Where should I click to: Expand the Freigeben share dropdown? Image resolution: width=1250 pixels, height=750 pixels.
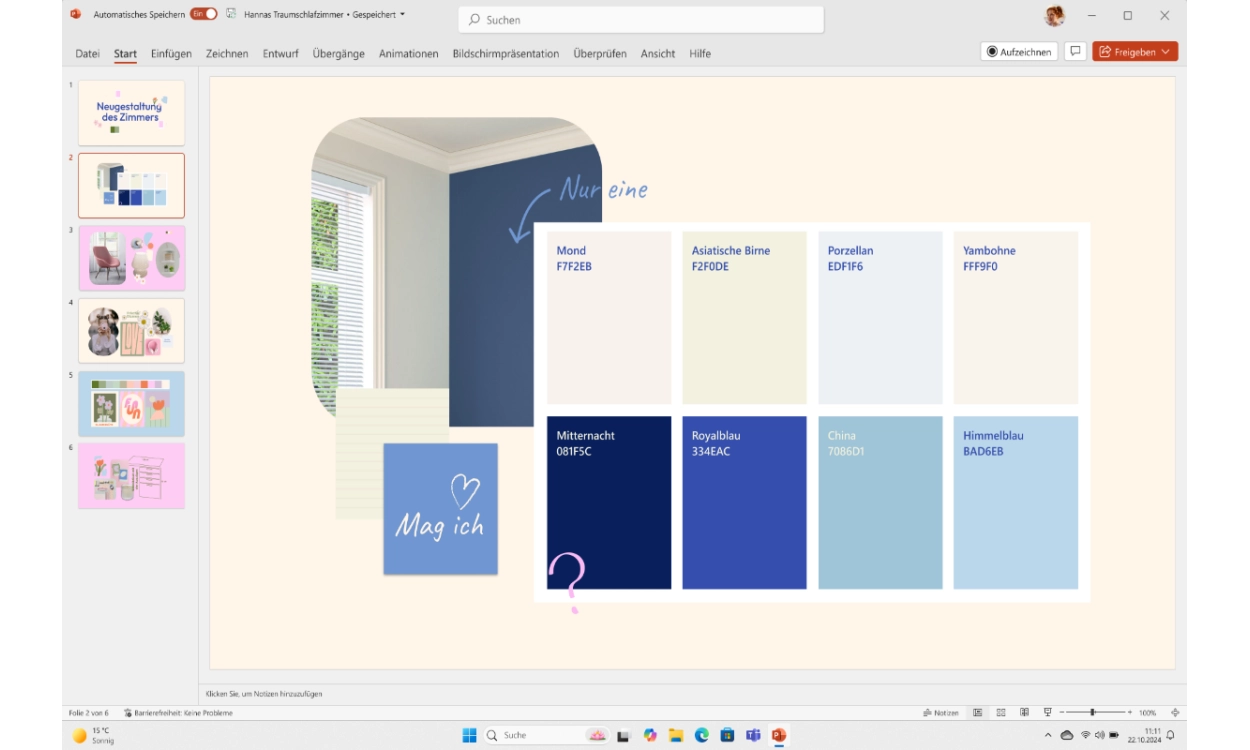(x=1165, y=52)
